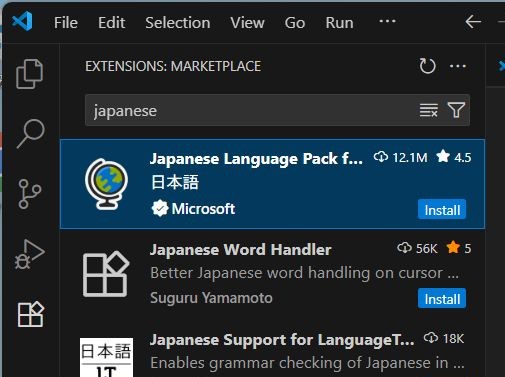Click the Japanese Support LanguageTool icon
The image size is (505, 377).
click(x=106, y=357)
